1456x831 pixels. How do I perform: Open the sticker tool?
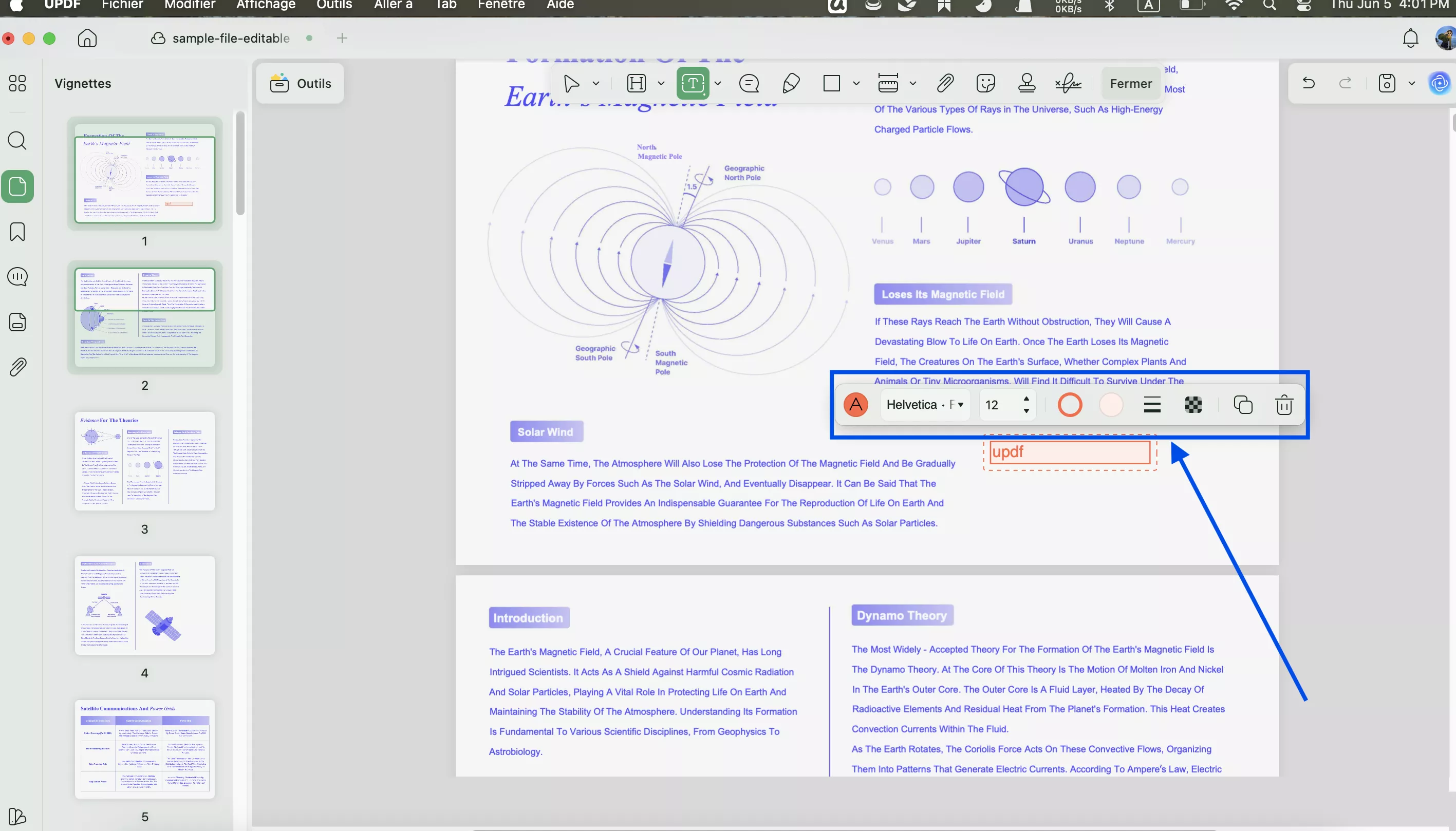[986, 83]
